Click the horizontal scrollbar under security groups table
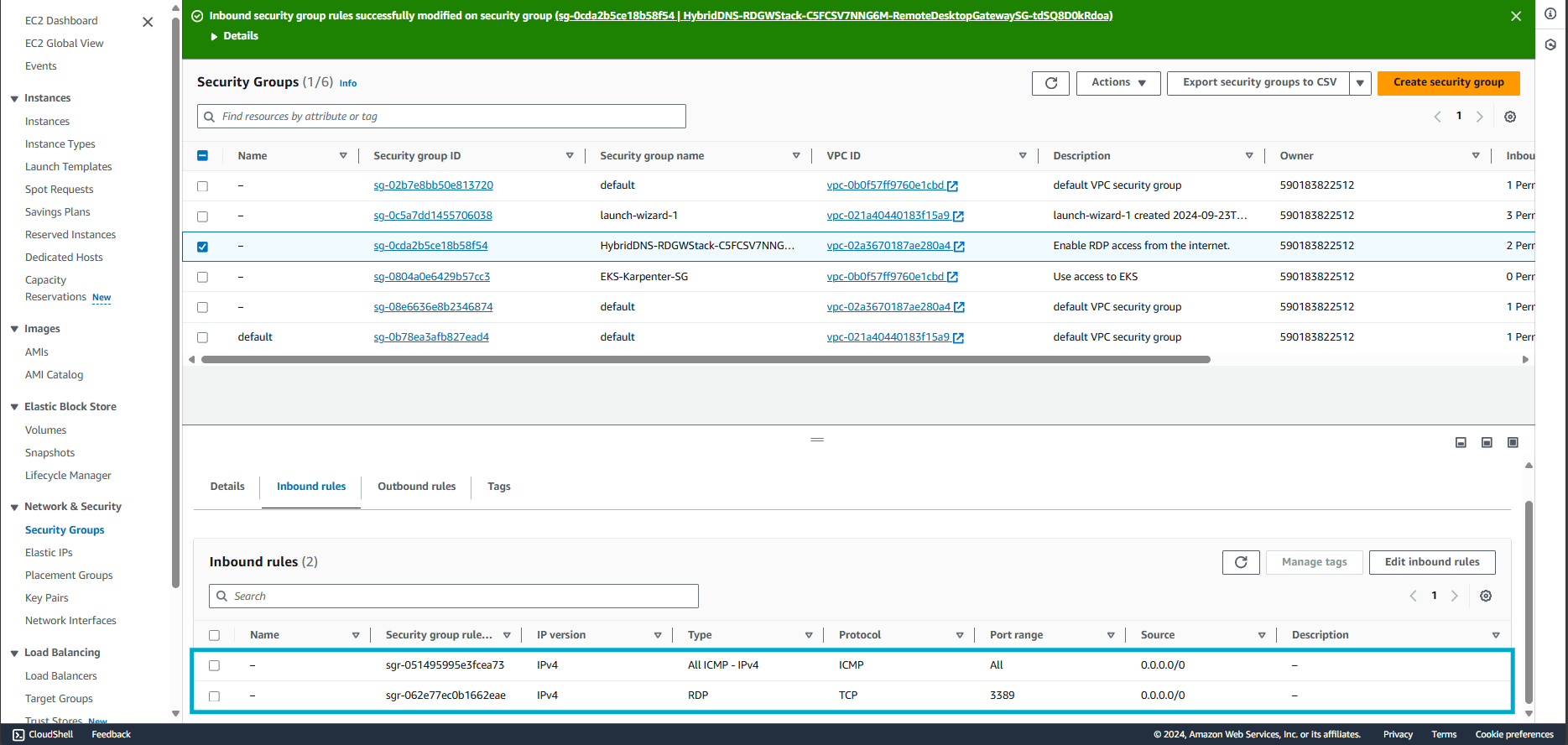 click(x=706, y=359)
